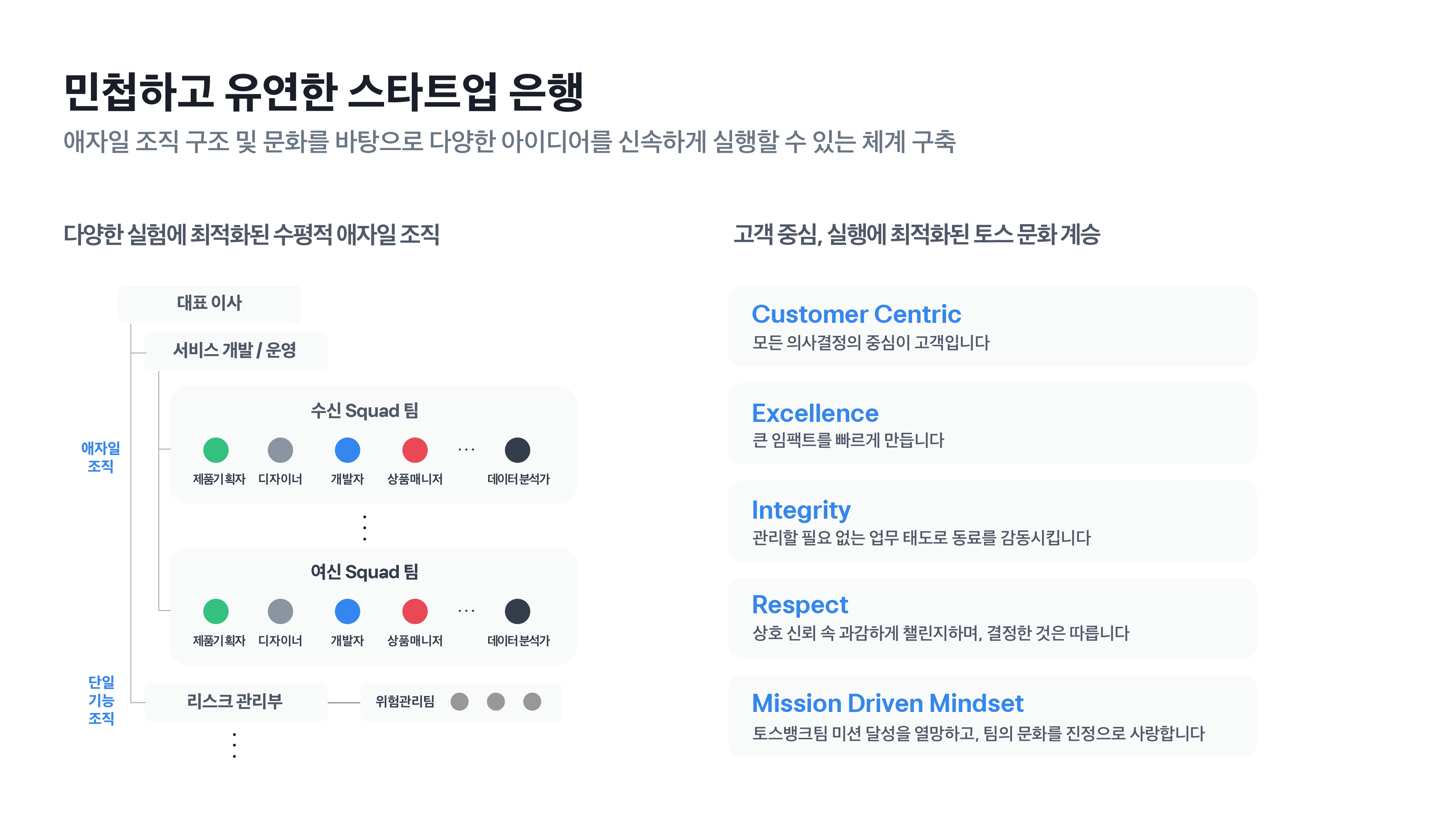
Task: Click the first gray dot beside 위험관리팀
Action: coord(459,701)
